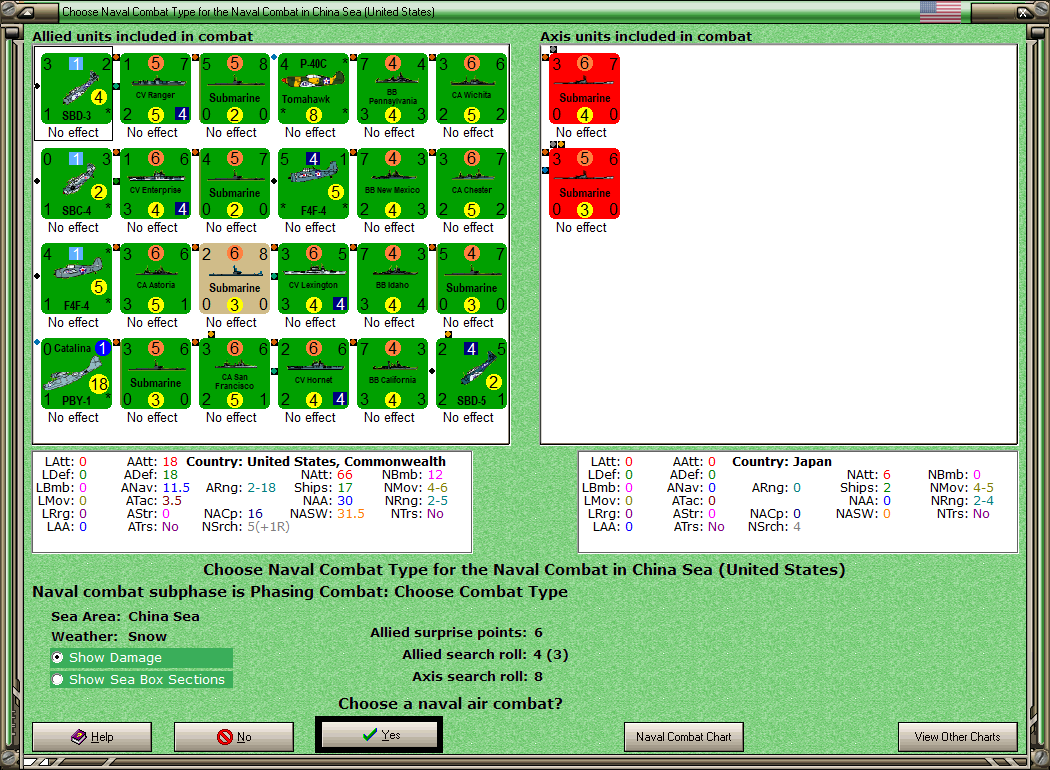Viewport: 1050px width, 770px height.
Task: Open the Naval Combat Chart
Action: [x=684, y=737]
